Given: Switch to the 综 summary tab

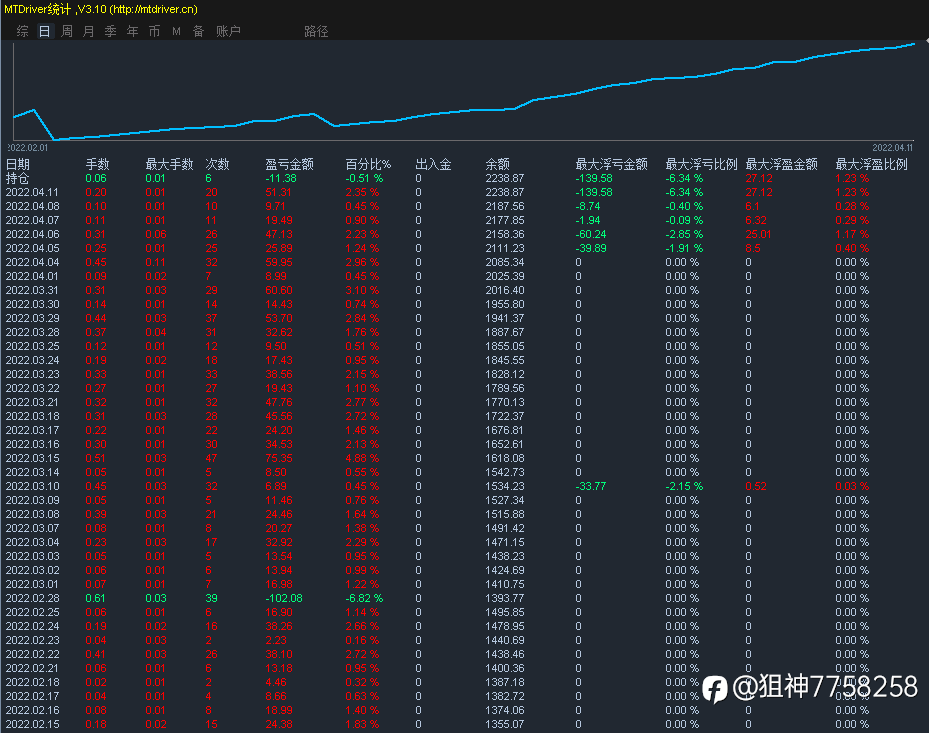Looking at the screenshot, I should 23,31.
